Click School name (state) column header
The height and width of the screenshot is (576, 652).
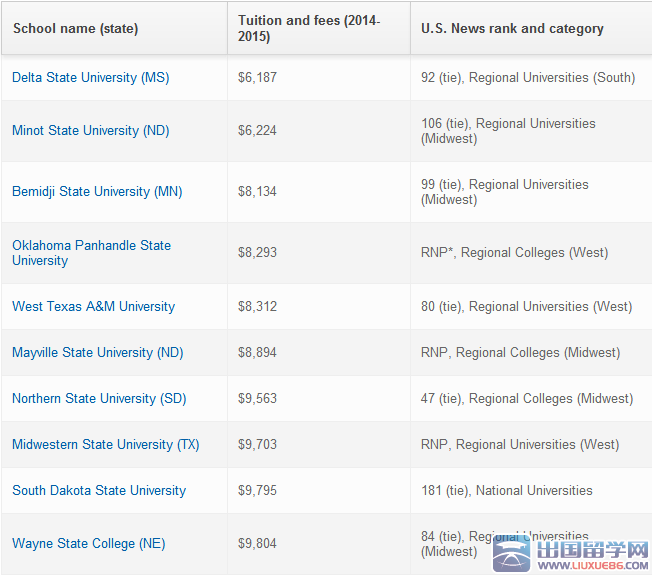coord(75,28)
